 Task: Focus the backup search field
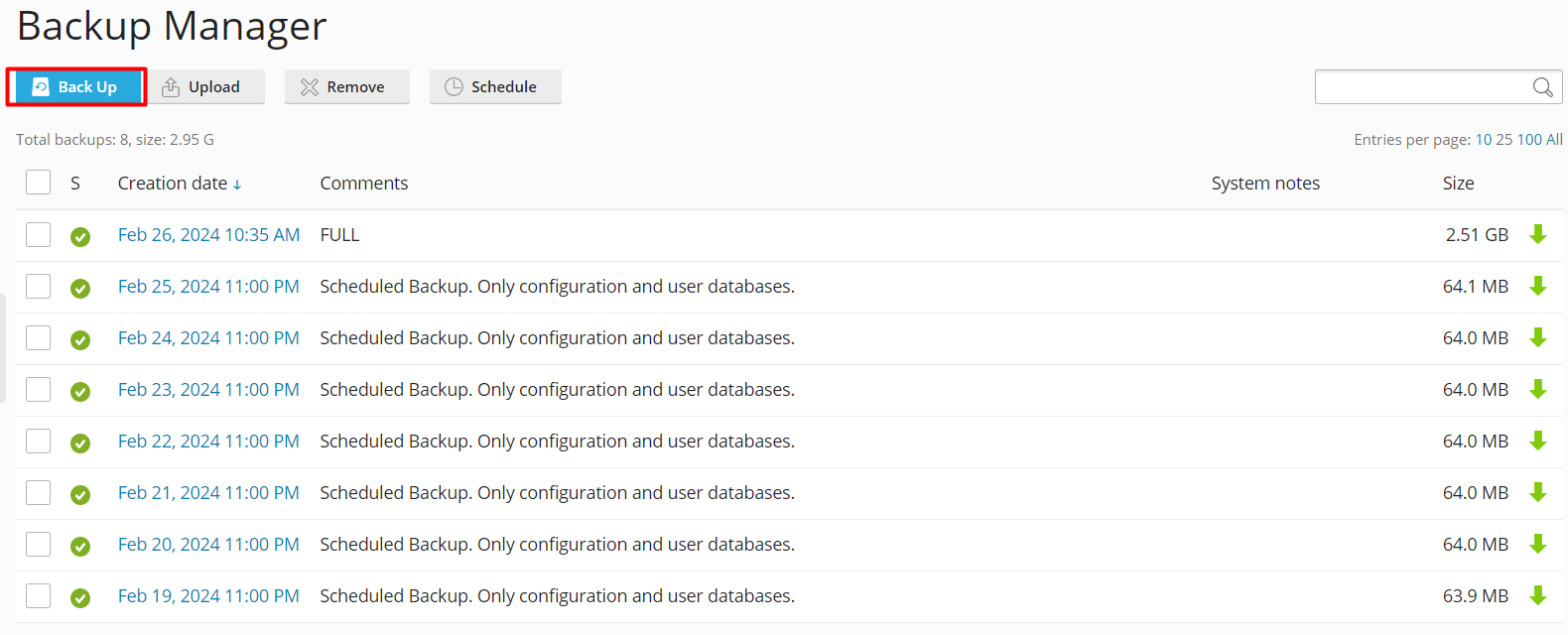1422,87
